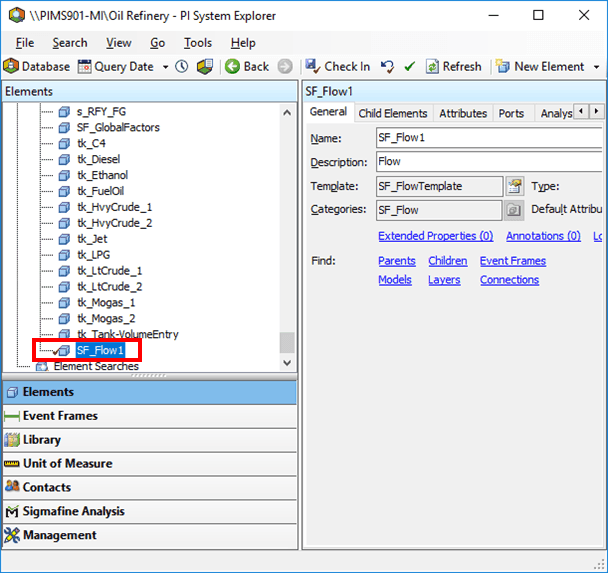Expand the Query Date dropdown arrow
608x573 pixels.
click(x=166, y=67)
